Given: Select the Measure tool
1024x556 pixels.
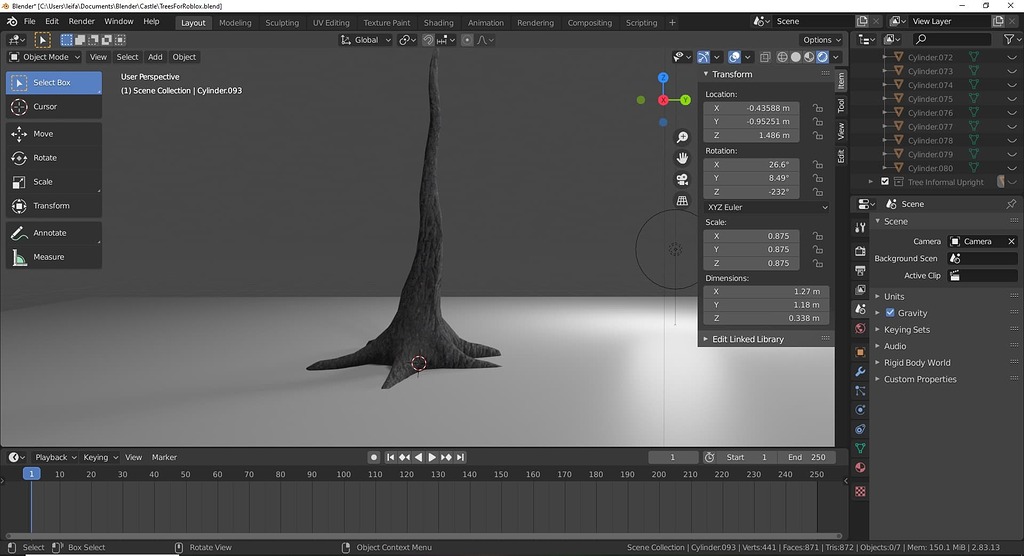Looking at the screenshot, I should pyautogui.click(x=54, y=257).
